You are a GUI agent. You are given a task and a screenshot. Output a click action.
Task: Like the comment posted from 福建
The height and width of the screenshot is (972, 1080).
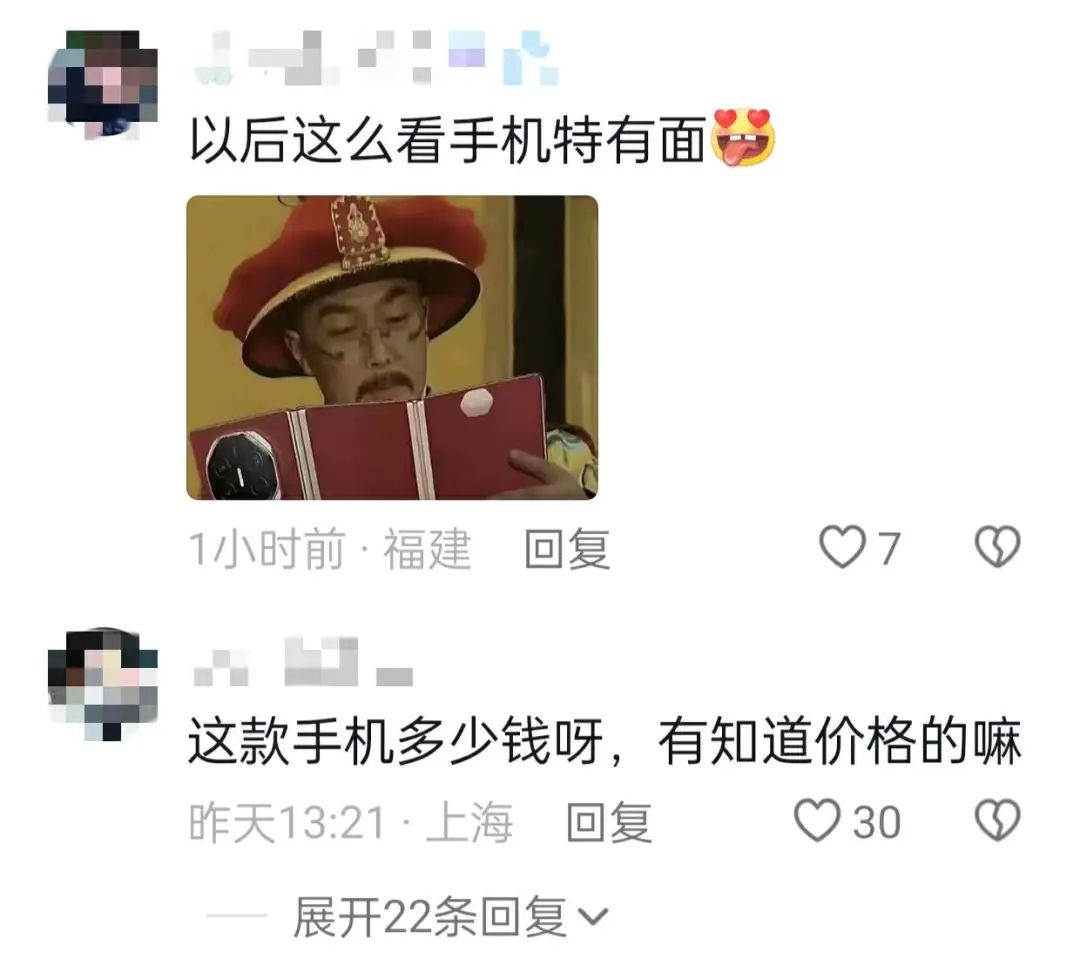click(842, 548)
